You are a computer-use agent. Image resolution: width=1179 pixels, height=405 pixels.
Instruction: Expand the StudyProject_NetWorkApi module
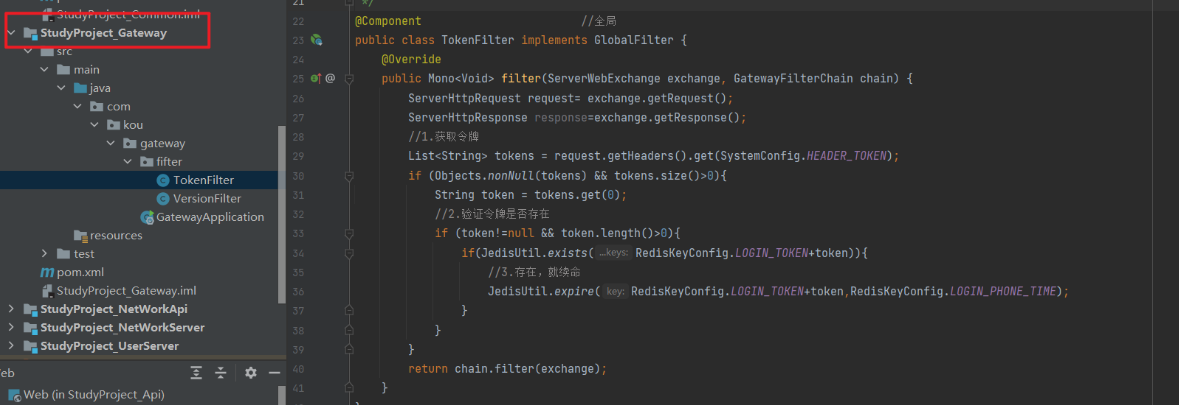[x=12, y=310]
